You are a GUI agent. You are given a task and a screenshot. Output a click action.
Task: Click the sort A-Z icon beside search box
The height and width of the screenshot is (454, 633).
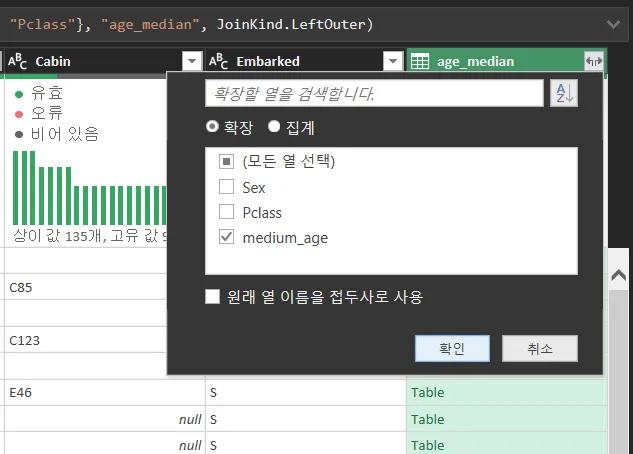click(x=563, y=94)
